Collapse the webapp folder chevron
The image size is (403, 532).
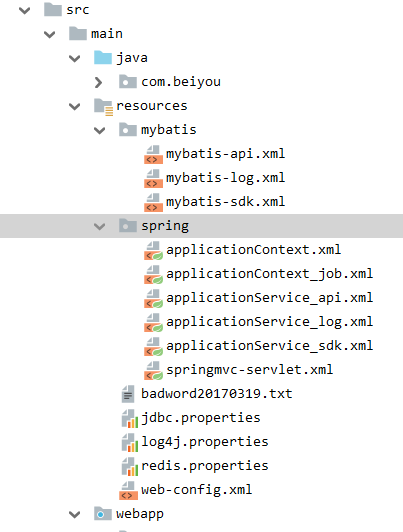(75, 514)
